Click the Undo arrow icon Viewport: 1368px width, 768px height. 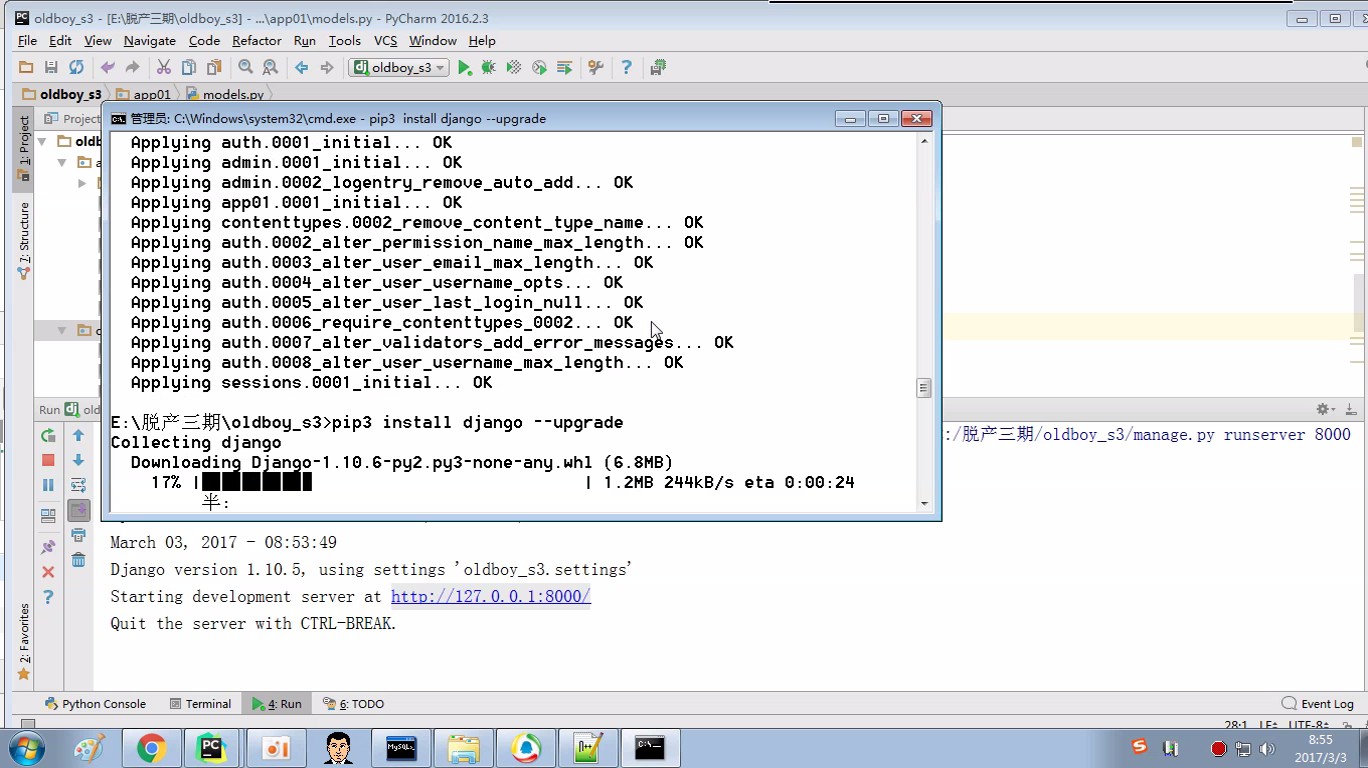(x=107, y=67)
